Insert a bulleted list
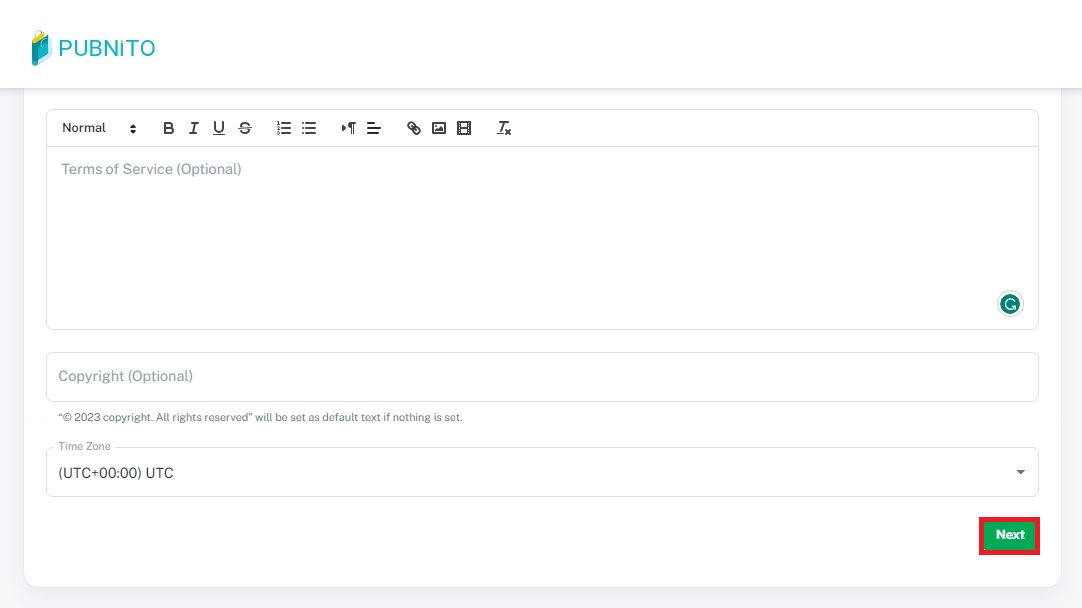1082x608 pixels. (309, 128)
